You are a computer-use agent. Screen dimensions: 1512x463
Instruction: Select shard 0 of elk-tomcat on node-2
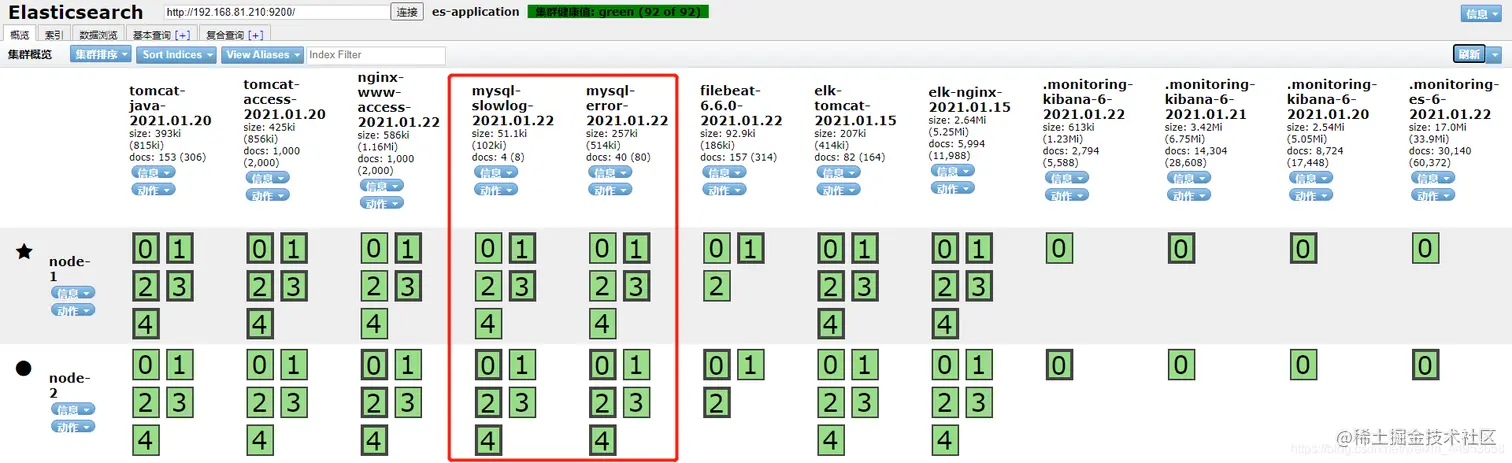(830, 365)
